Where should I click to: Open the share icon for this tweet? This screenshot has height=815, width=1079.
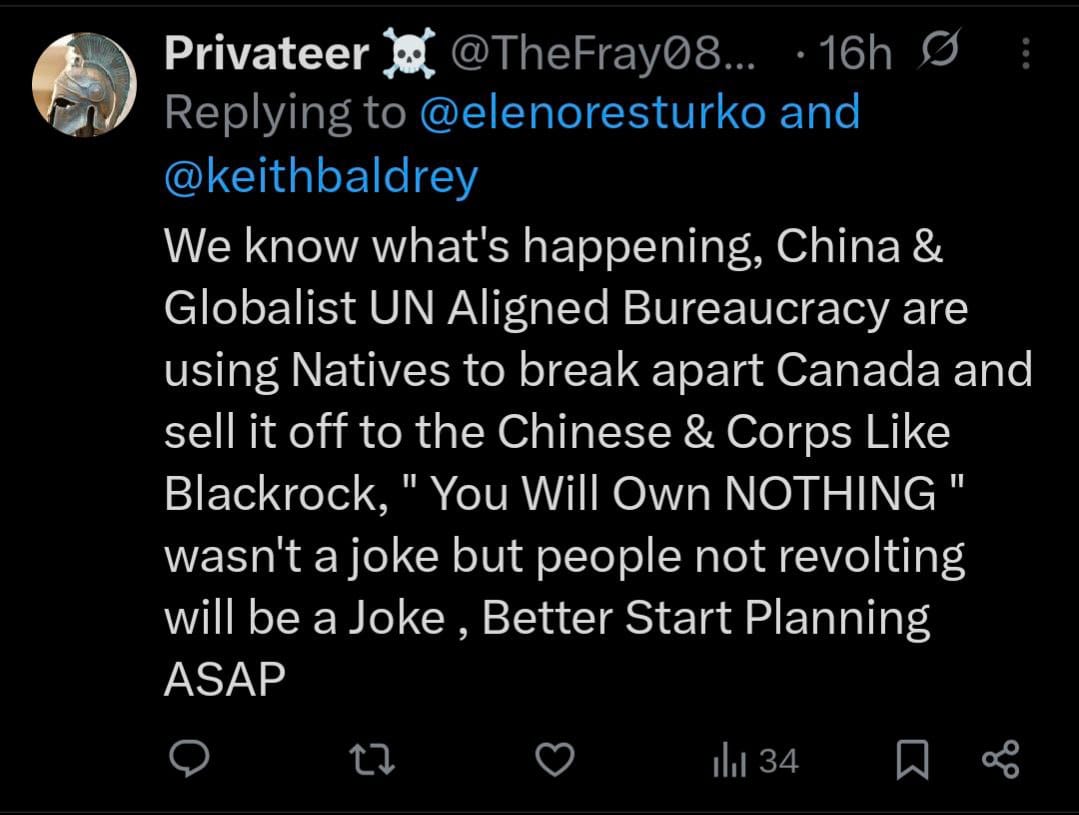[1000, 760]
